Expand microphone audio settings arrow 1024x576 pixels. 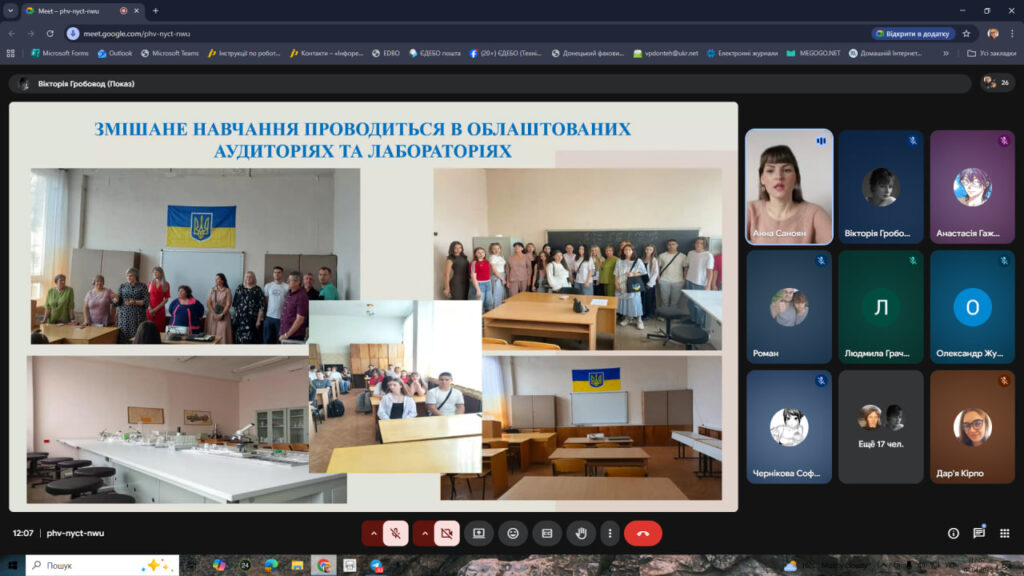373,533
